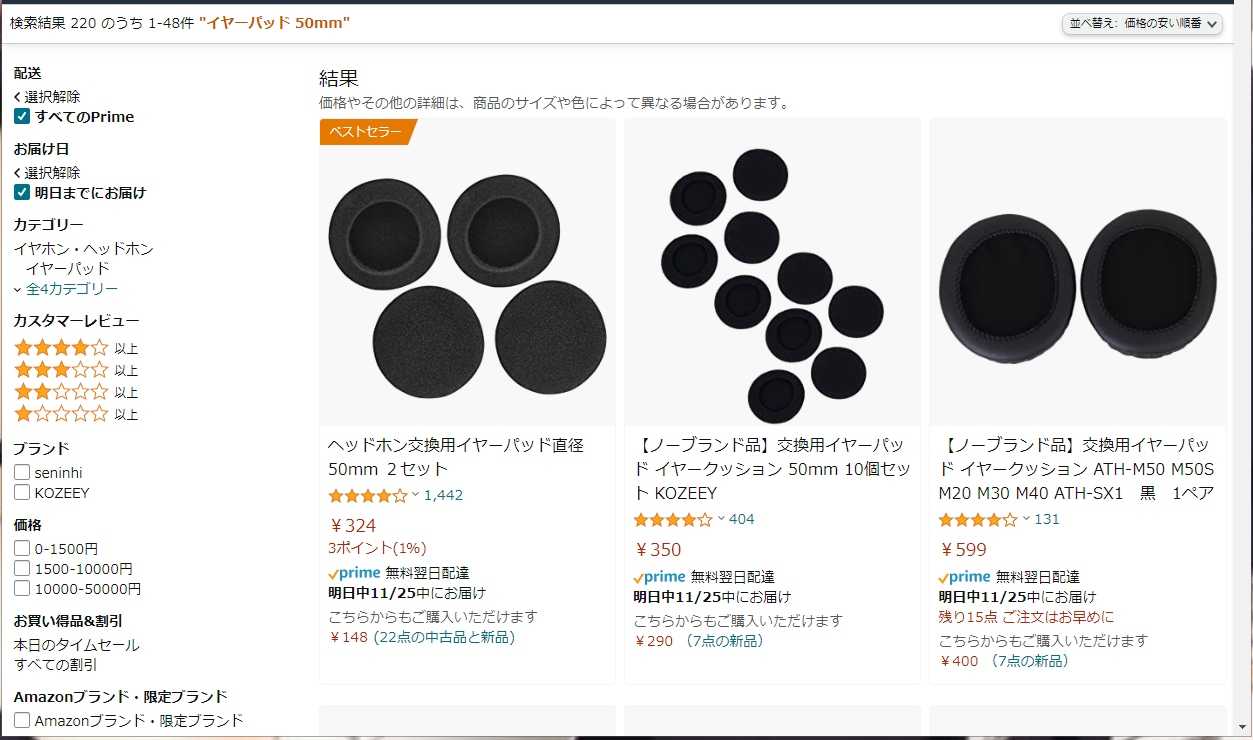Image resolution: width=1253 pixels, height=740 pixels.
Task: Click the ベストセラー badge
Action: click(x=367, y=131)
